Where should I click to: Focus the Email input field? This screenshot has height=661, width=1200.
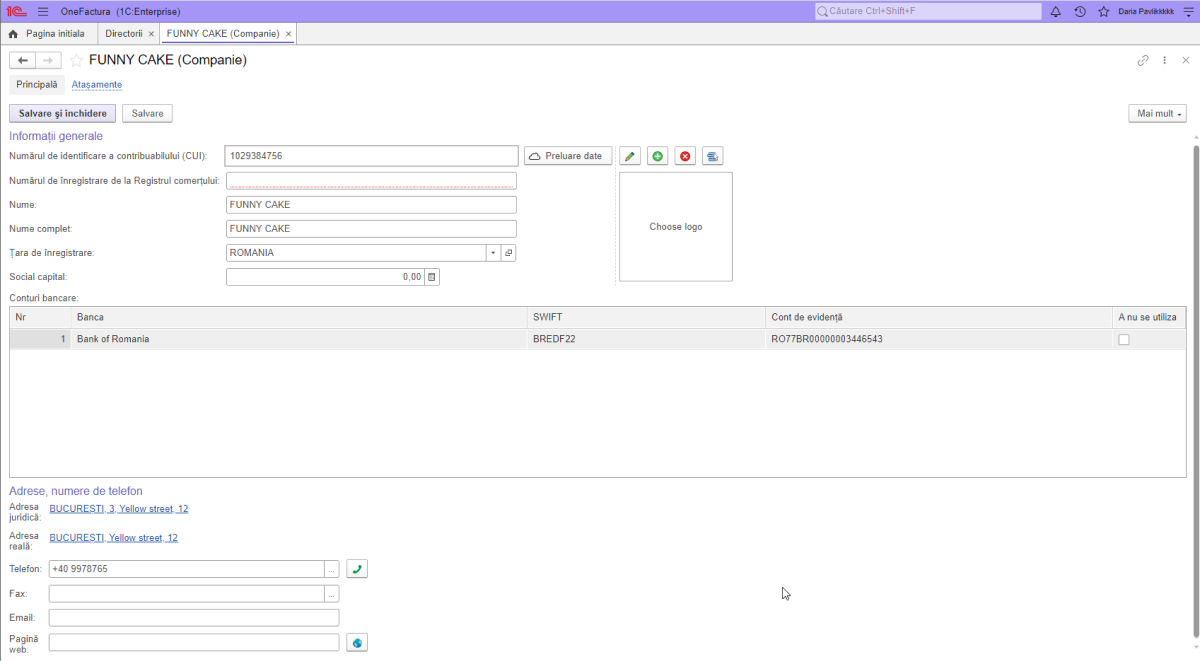tap(194, 618)
